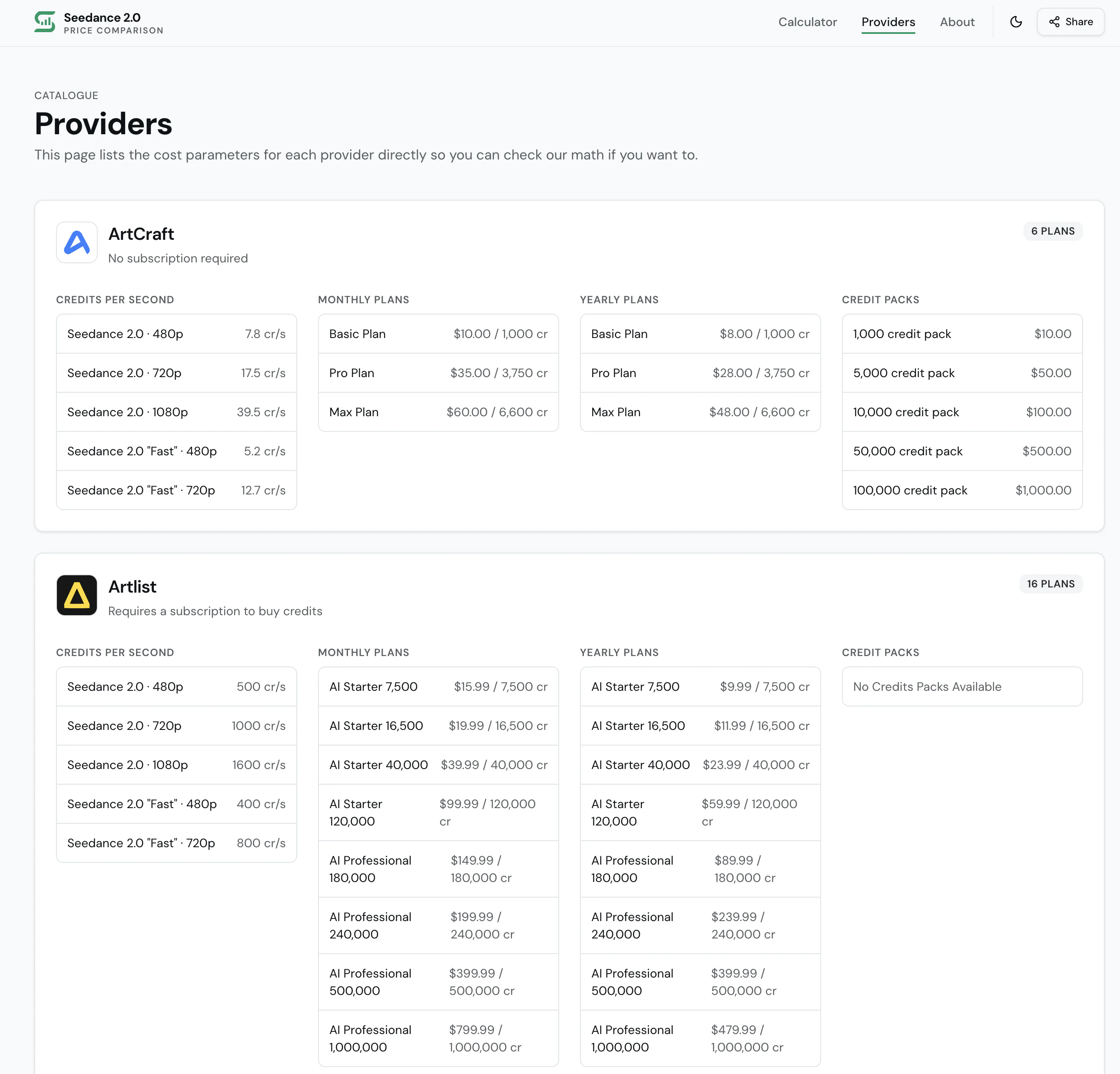The image size is (1120, 1074).
Task: Go to the About page
Action: click(x=957, y=22)
